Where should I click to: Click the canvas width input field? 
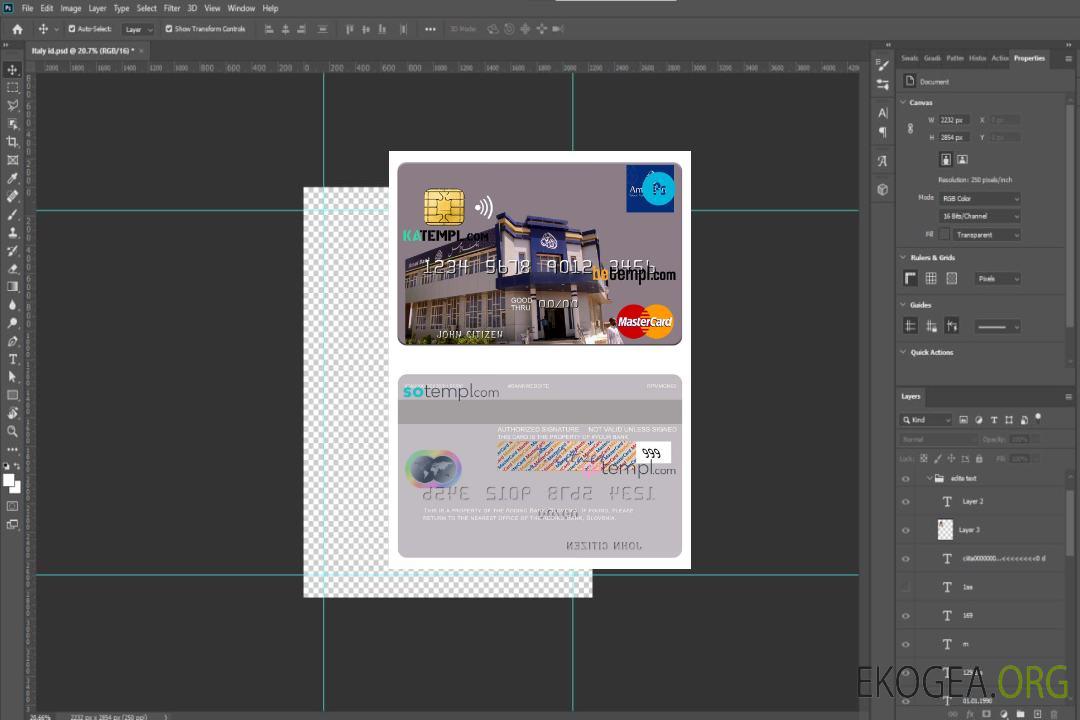[x=953, y=120]
